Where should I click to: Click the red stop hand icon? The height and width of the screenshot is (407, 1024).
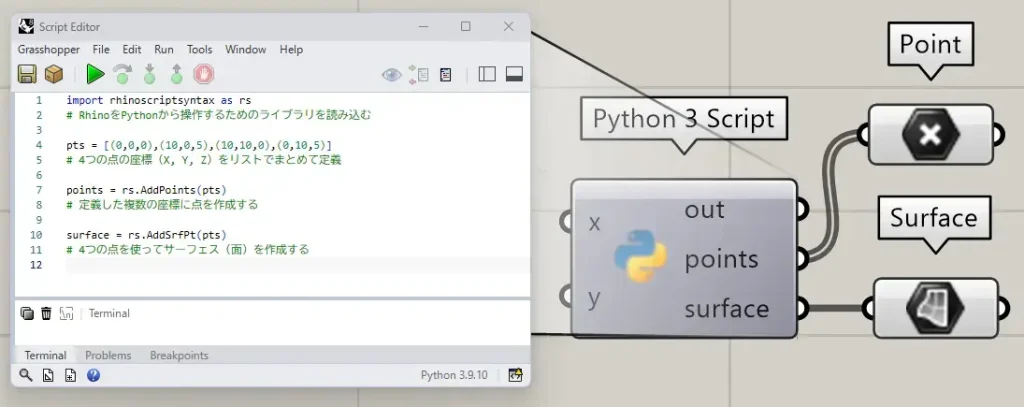[x=204, y=73]
